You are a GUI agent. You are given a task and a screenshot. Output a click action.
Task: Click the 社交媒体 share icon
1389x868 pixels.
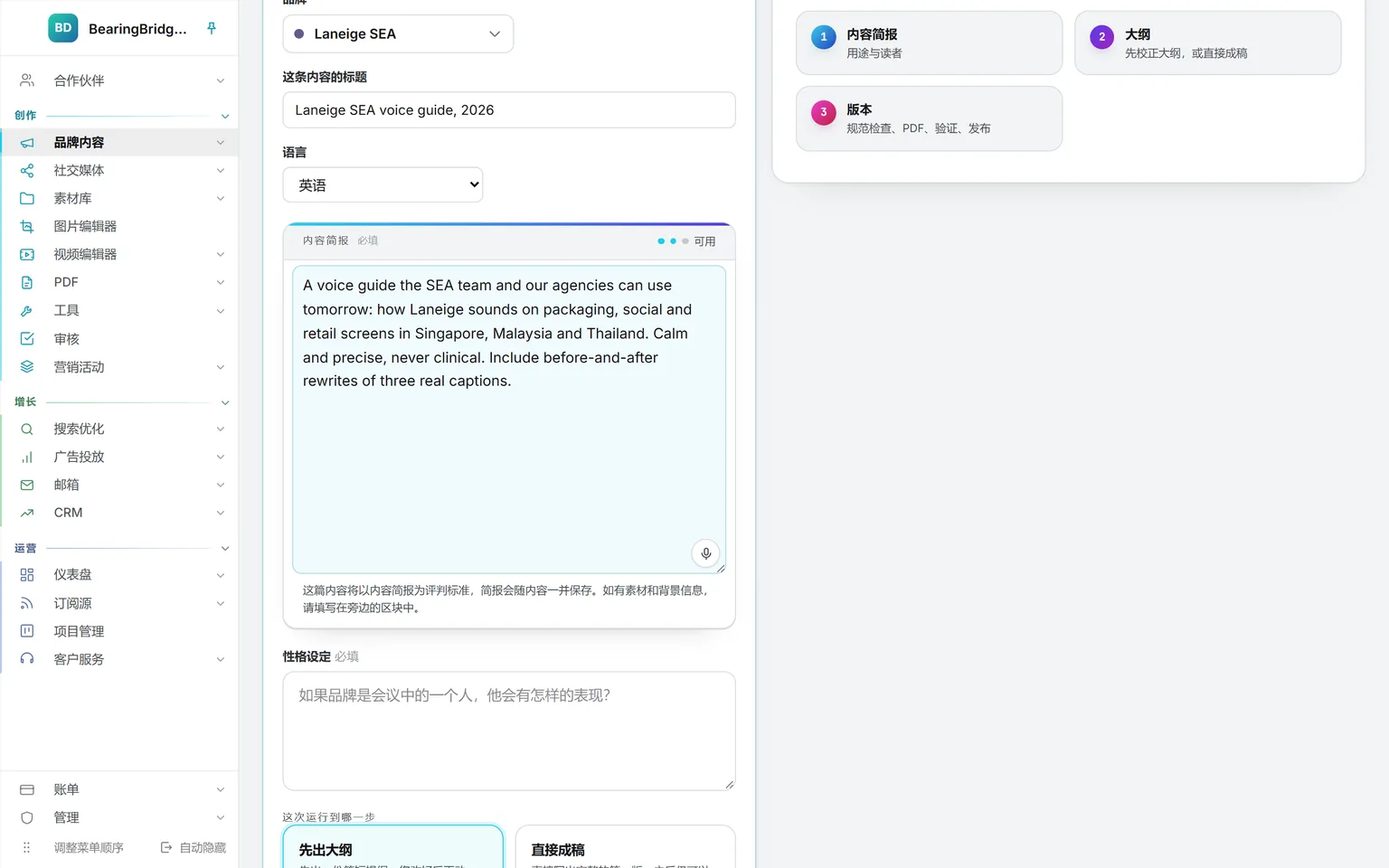click(x=27, y=171)
